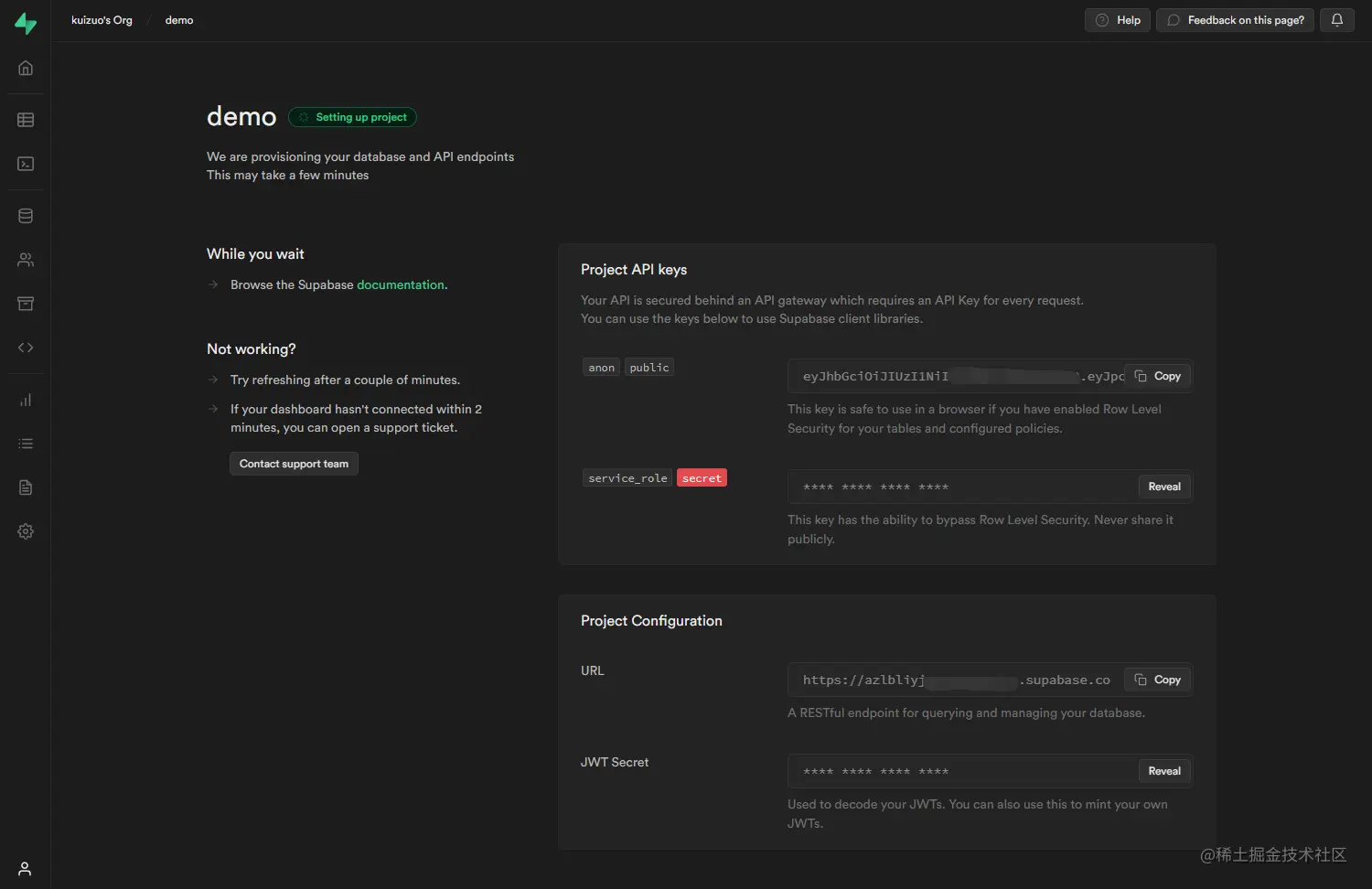
Task: Copy the project URL
Action: [1157, 680]
